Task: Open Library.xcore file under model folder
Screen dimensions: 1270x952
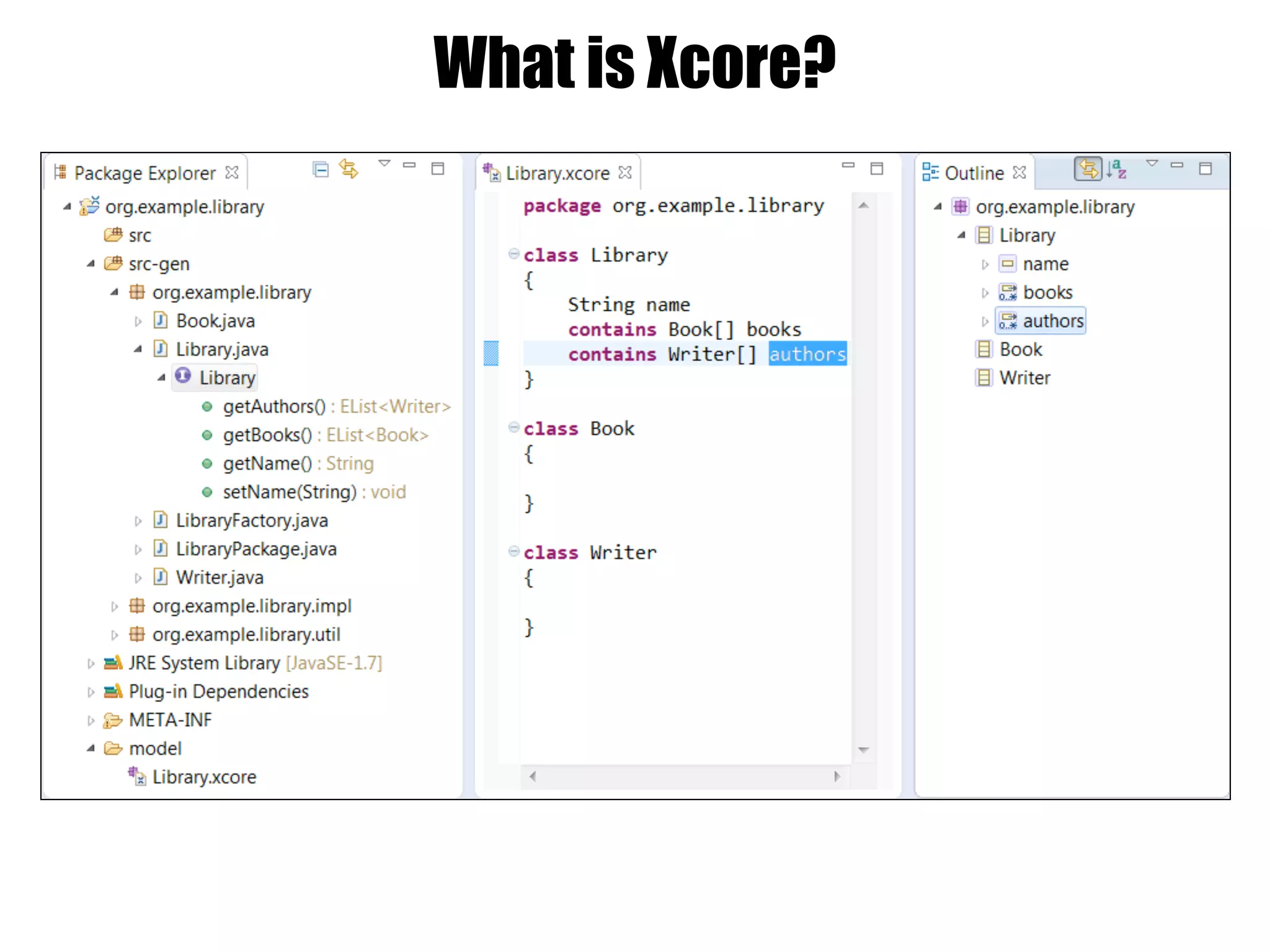Action: point(203,777)
